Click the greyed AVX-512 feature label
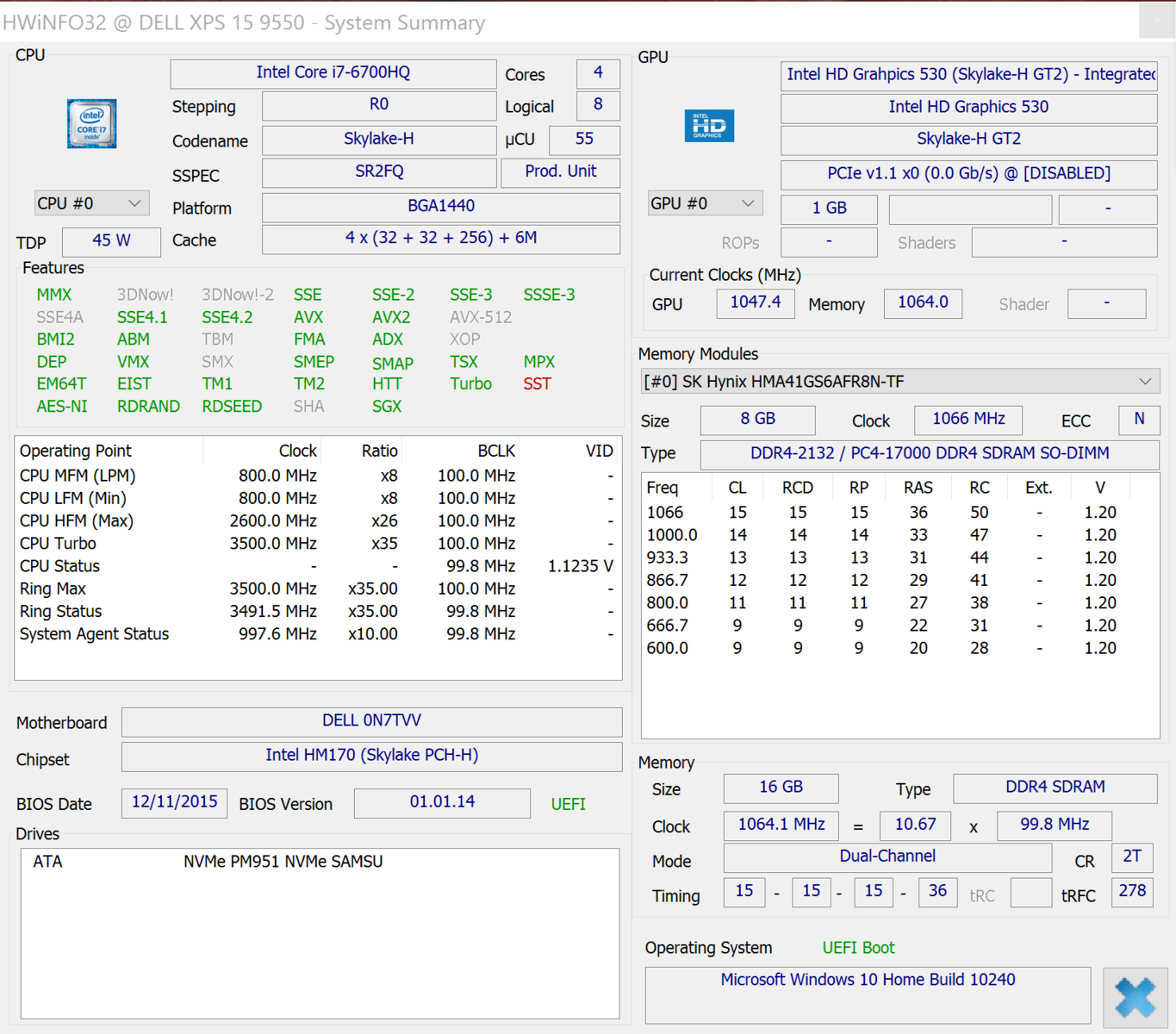1176x1034 pixels. click(x=481, y=317)
